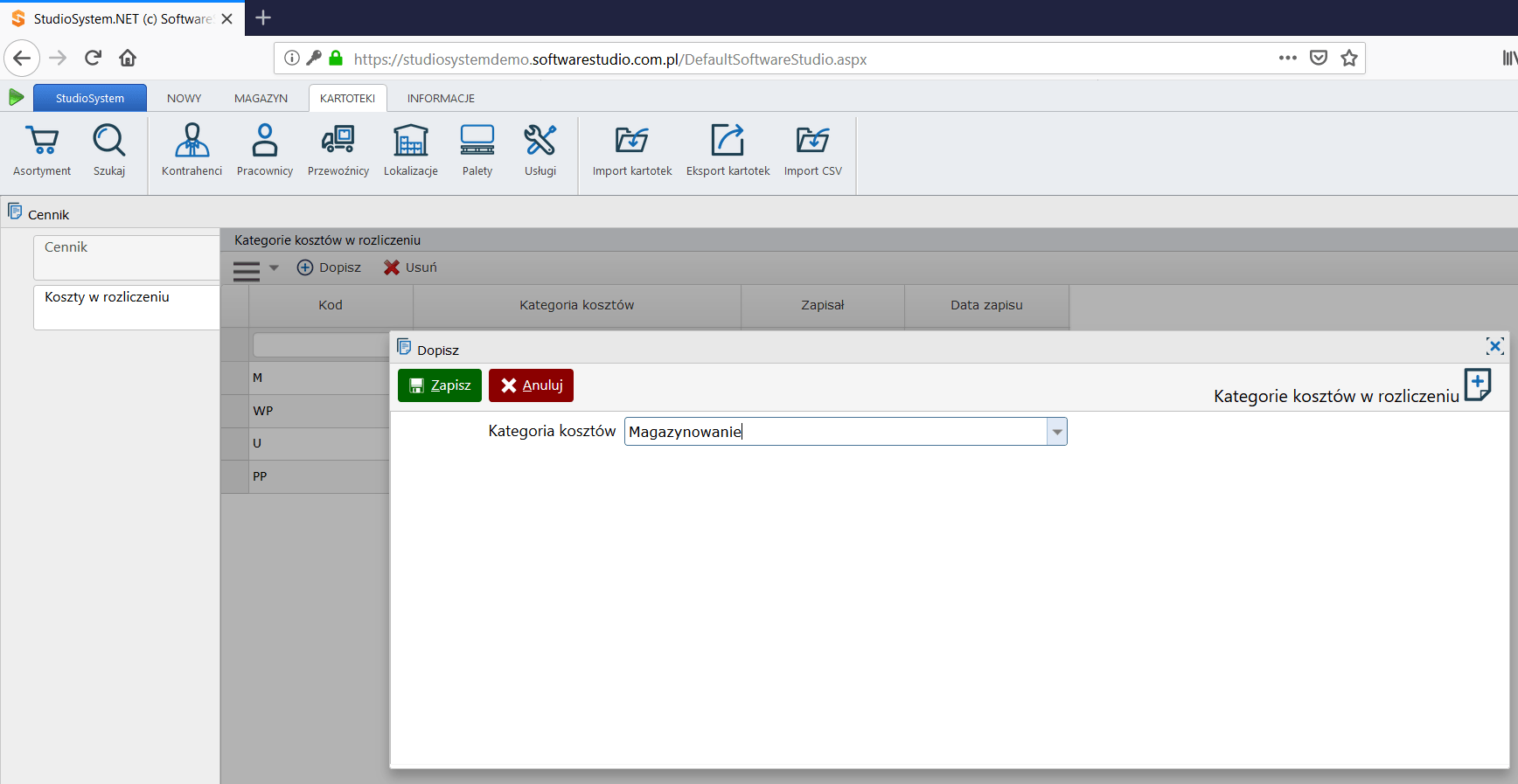Save page to Pocket icon
This screenshot has width=1518, height=784.
[x=1319, y=59]
